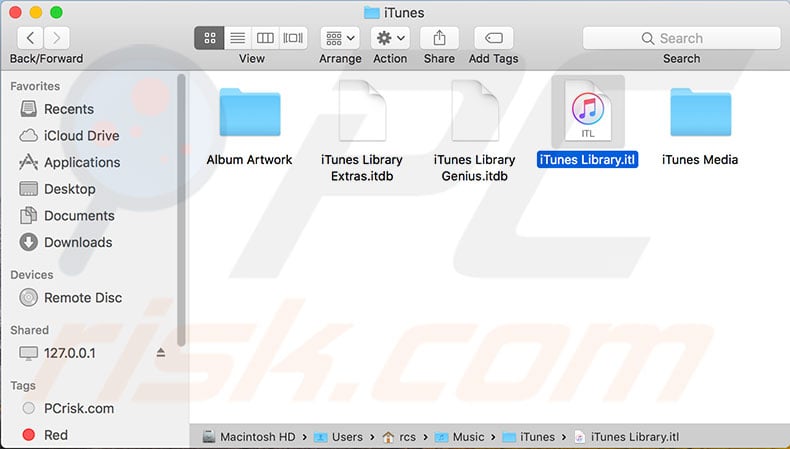Click the Favorites section header
790x449 pixels.
pos(35,86)
